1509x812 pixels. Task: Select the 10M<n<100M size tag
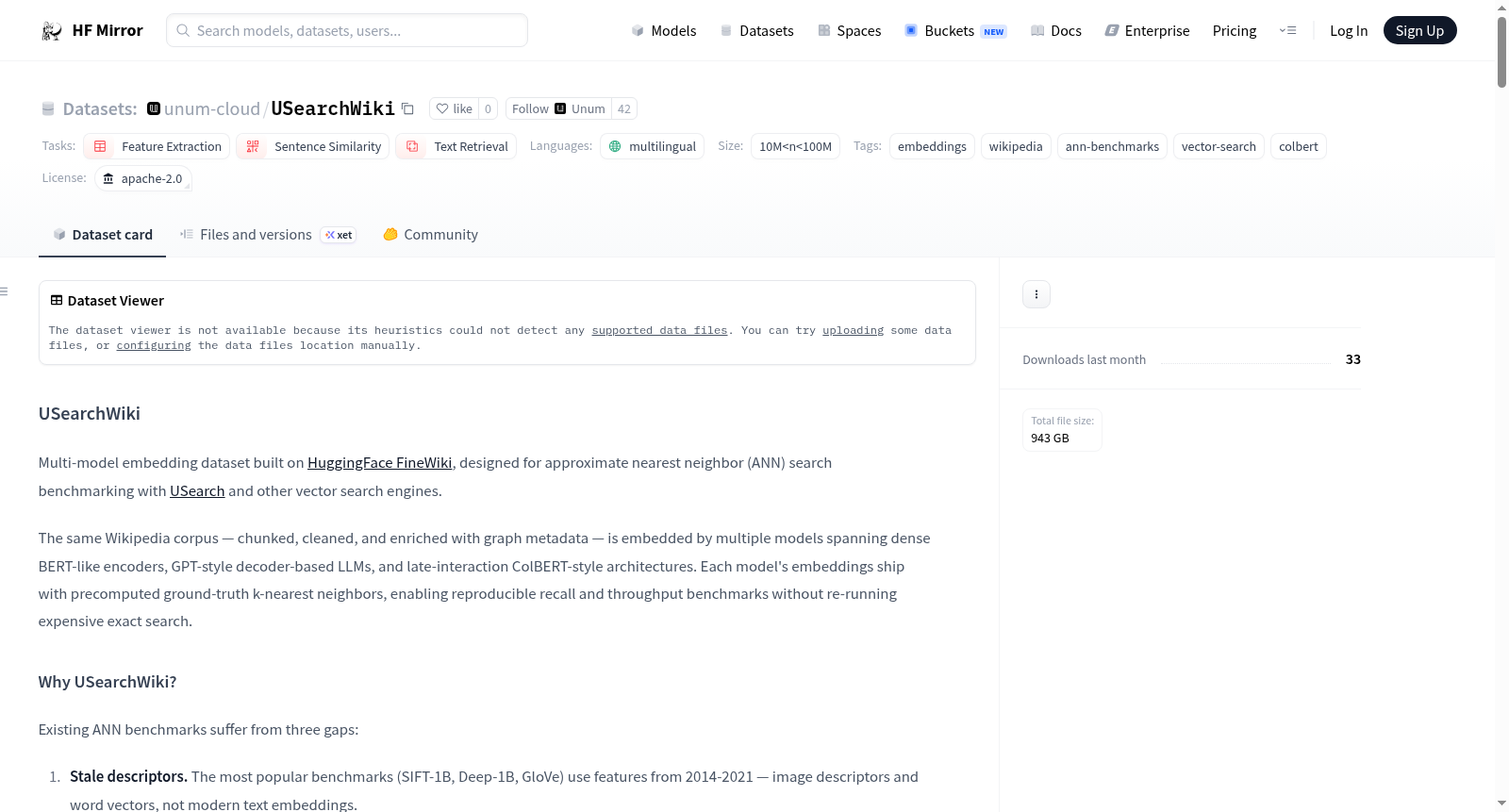pos(795,146)
